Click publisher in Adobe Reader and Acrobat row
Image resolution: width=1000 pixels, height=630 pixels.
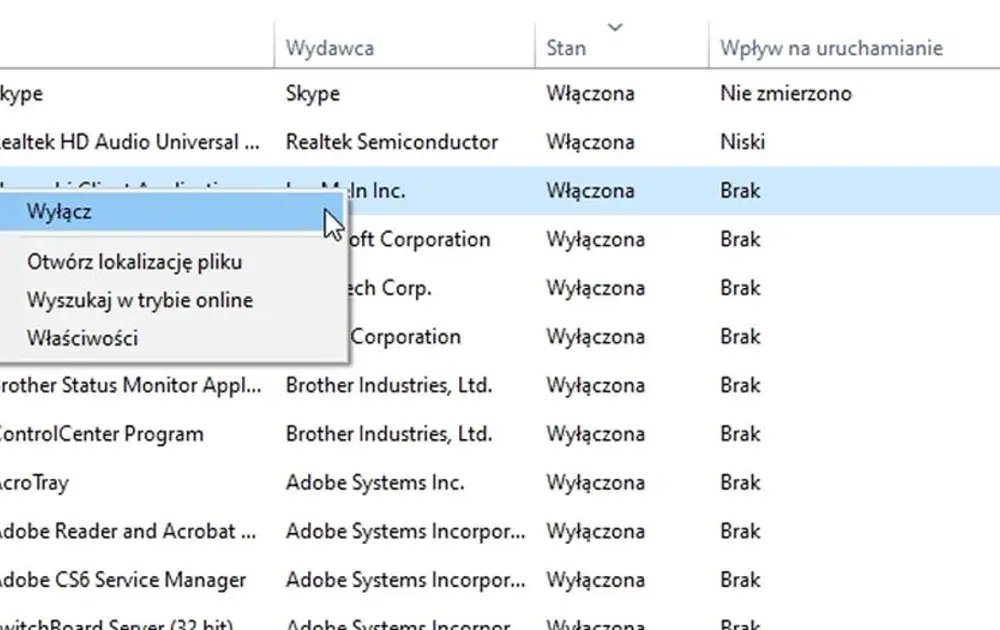(x=406, y=531)
